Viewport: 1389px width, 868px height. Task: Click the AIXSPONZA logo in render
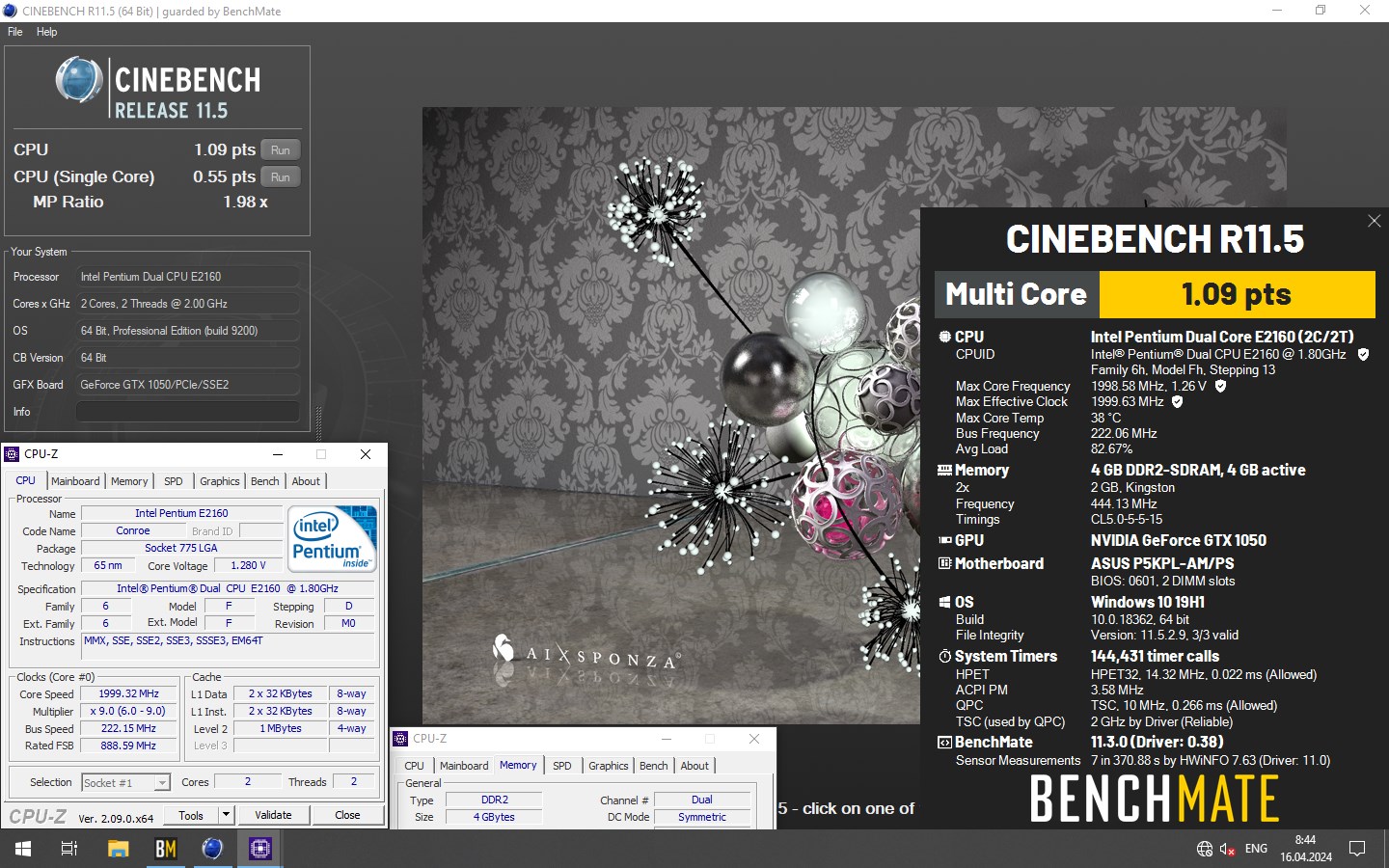tap(586, 656)
